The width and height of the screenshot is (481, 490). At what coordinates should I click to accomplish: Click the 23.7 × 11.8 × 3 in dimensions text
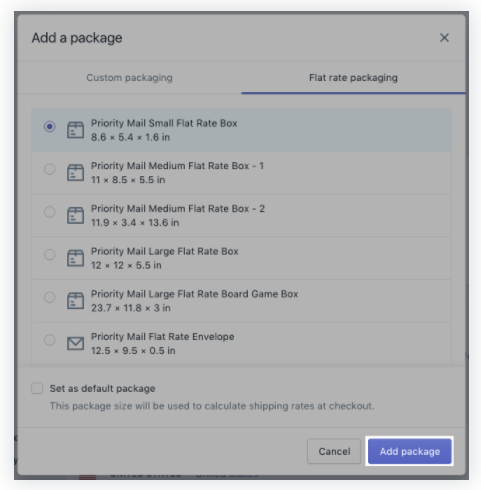131,308
